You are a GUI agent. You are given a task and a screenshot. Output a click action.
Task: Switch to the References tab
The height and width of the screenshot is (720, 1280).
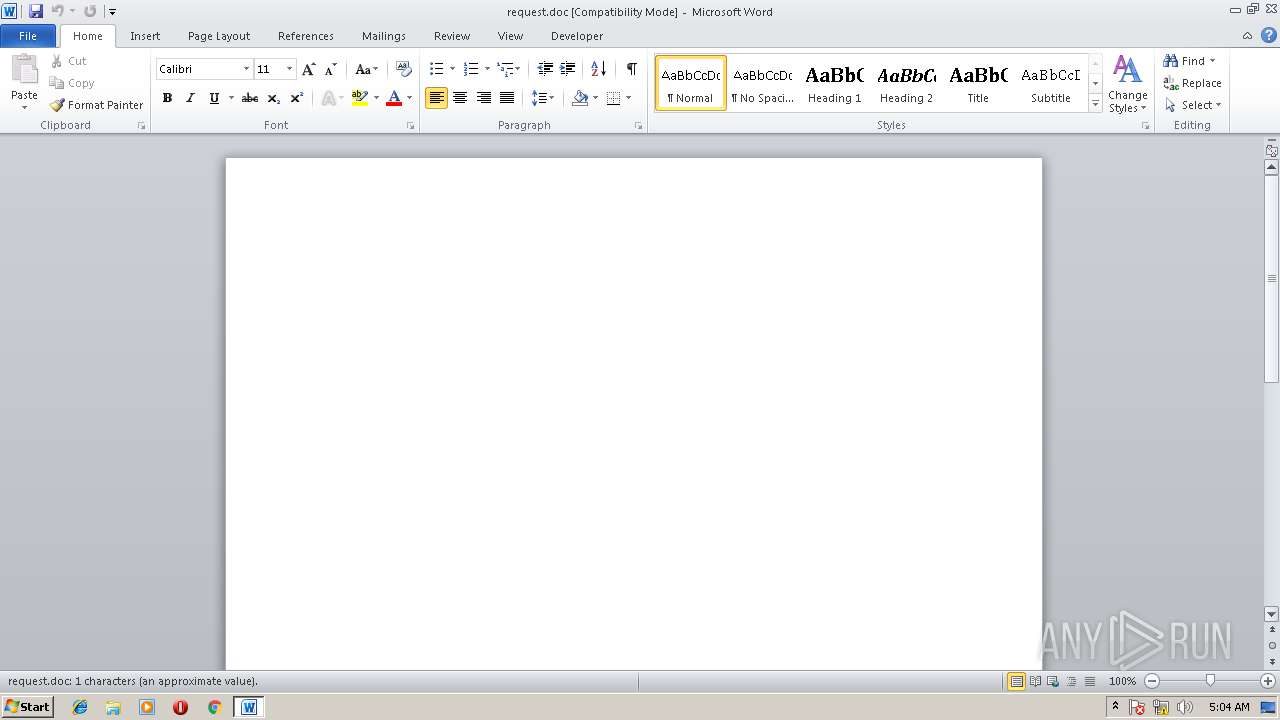[306, 36]
